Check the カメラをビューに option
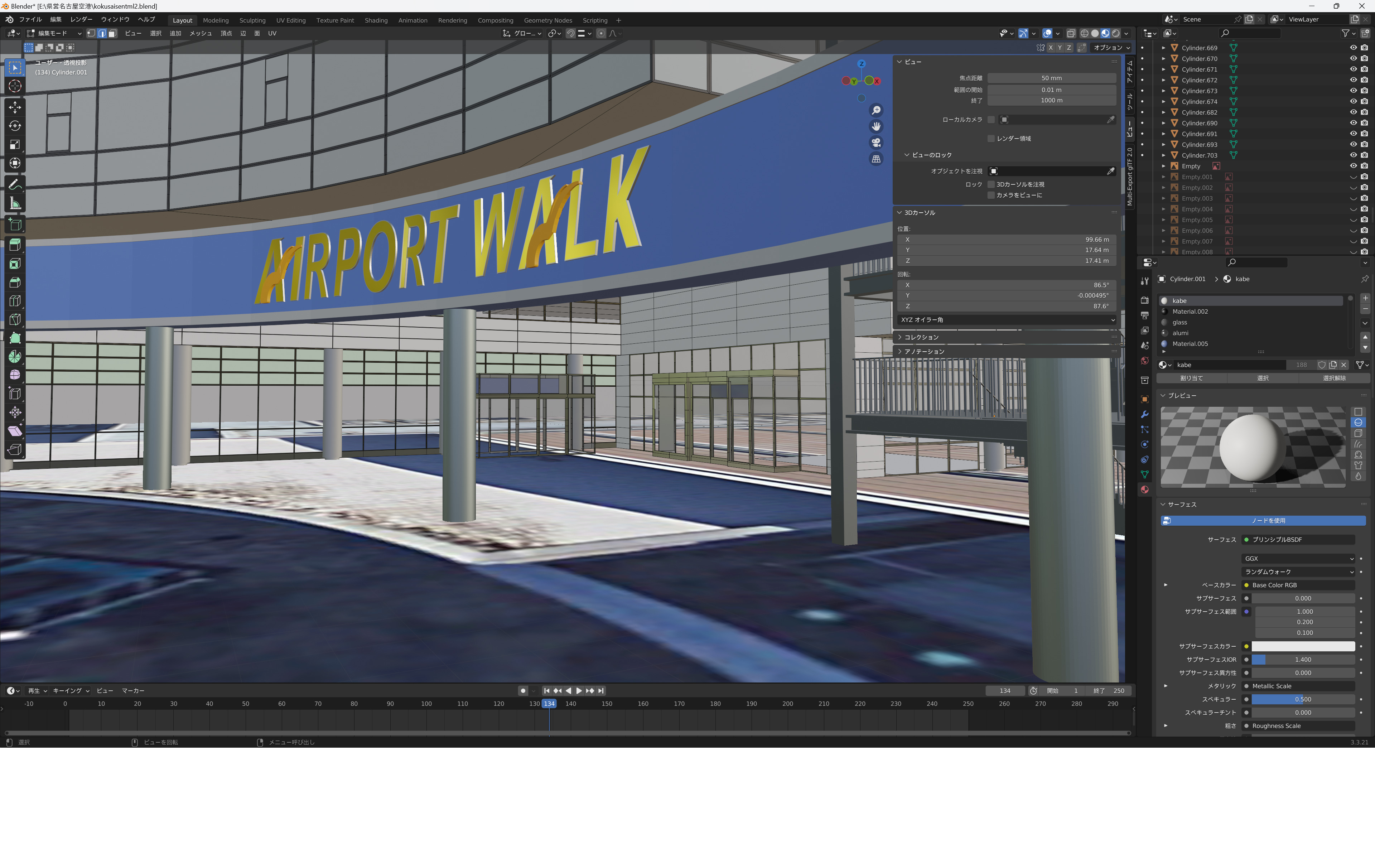Screen dimensions: 1375x868 pos(991,195)
